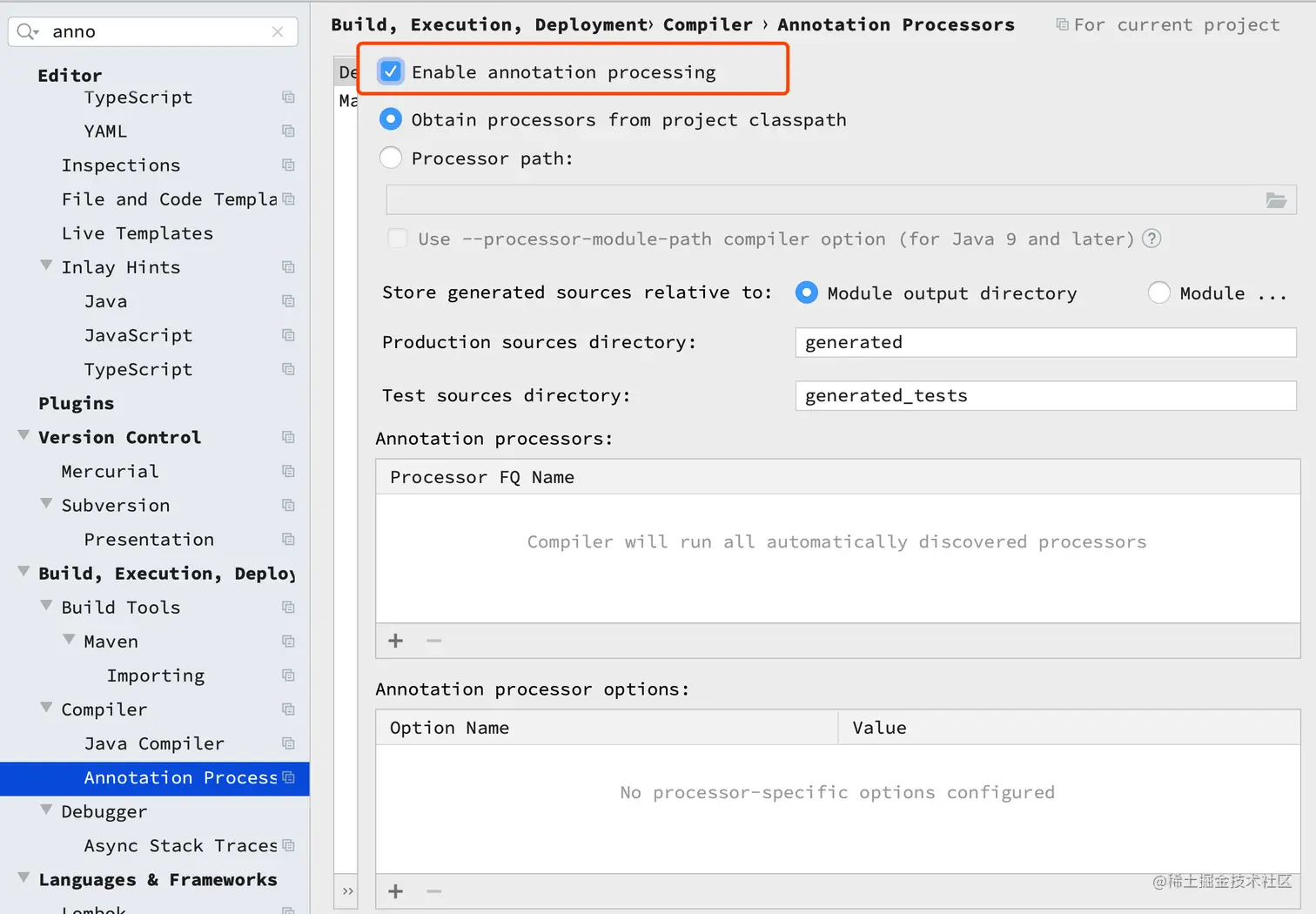Open Java Compiler settings page
The width and height of the screenshot is (1316, 914).
pyautogui.click(x=154, y=743)
